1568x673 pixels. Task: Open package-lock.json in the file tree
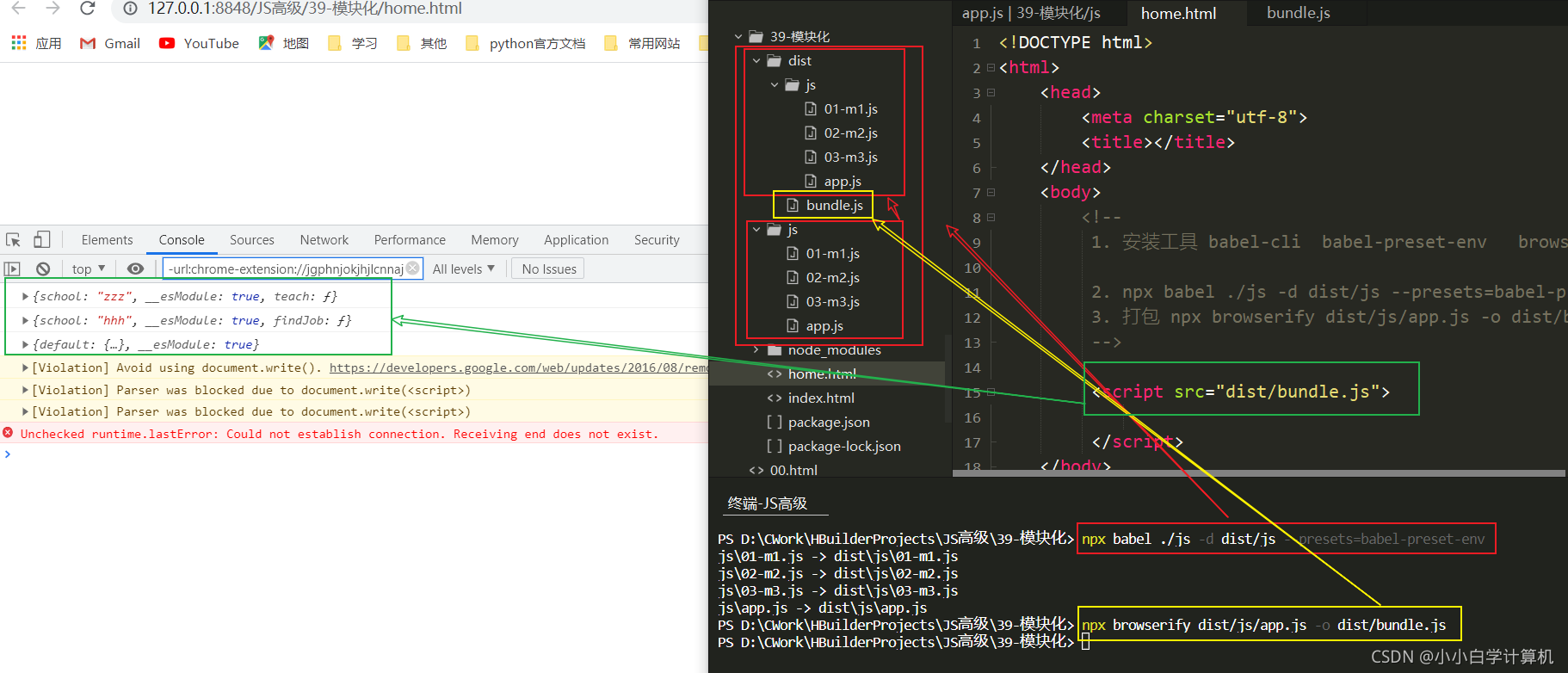pos(834,446)
